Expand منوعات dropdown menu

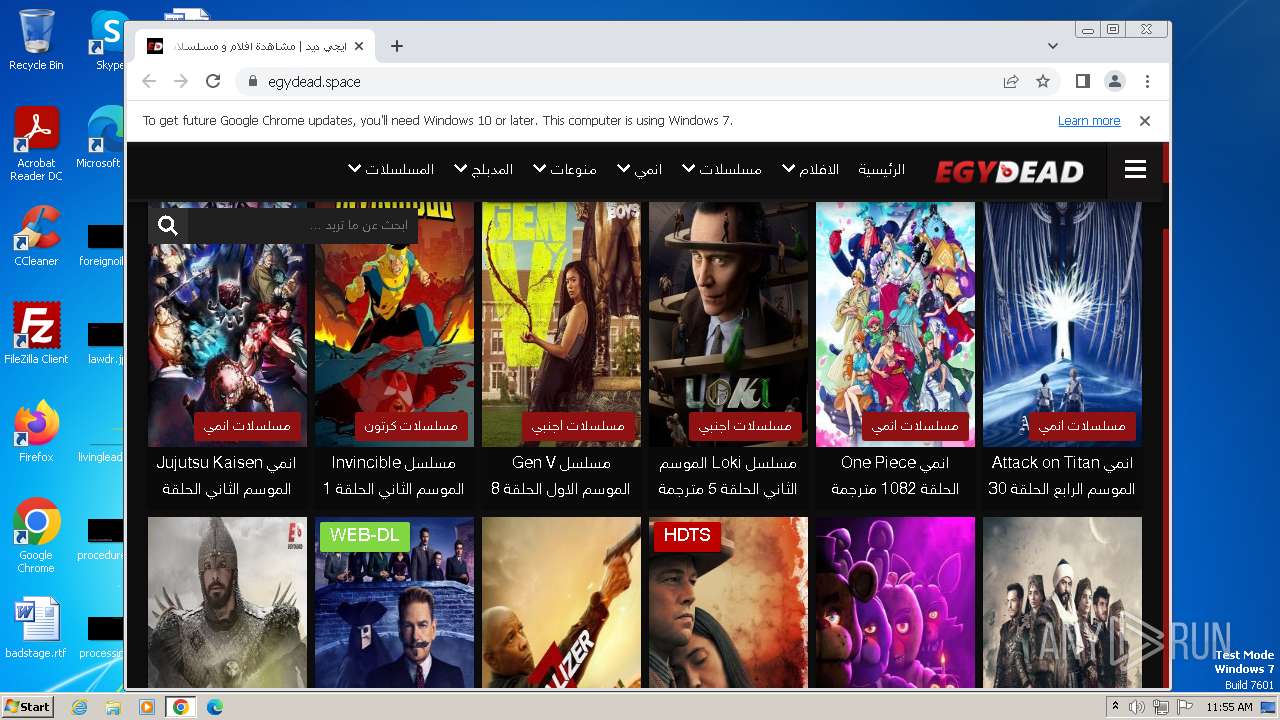tap(565, 170)
